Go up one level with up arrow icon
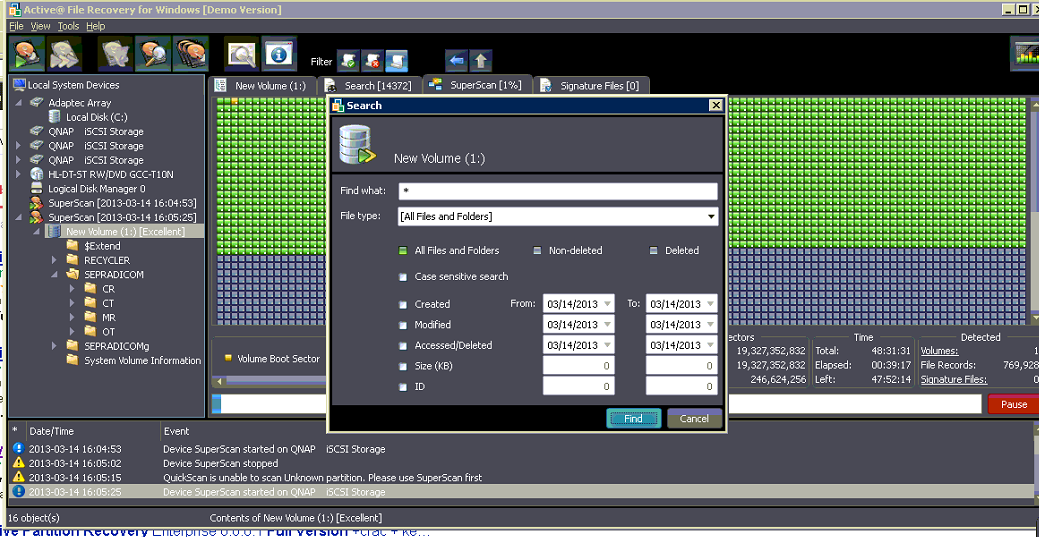The width and height of the screenshot is (1039, 537). pyautogui.click(x=480, y=61)
